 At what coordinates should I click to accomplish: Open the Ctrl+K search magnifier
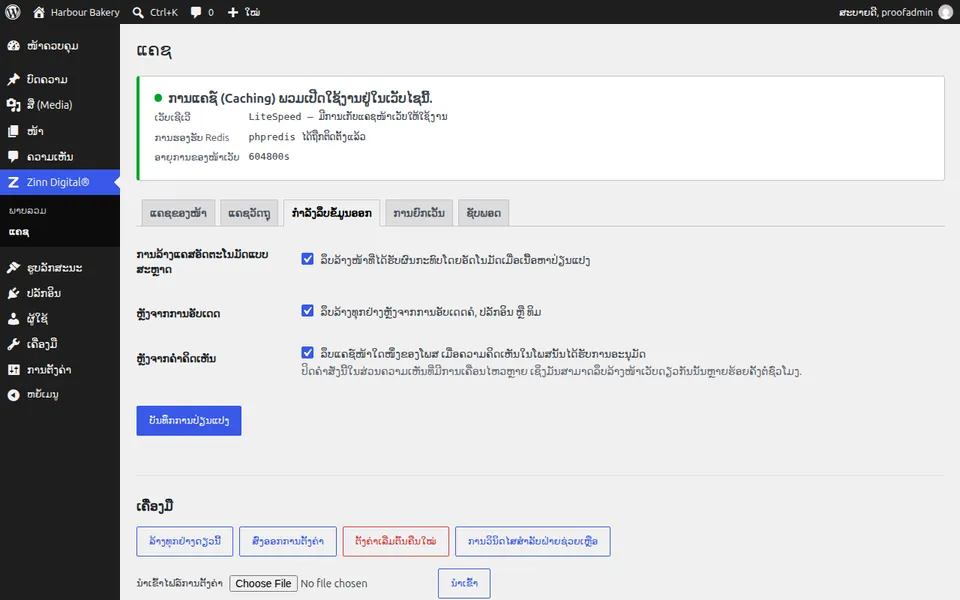138,12
